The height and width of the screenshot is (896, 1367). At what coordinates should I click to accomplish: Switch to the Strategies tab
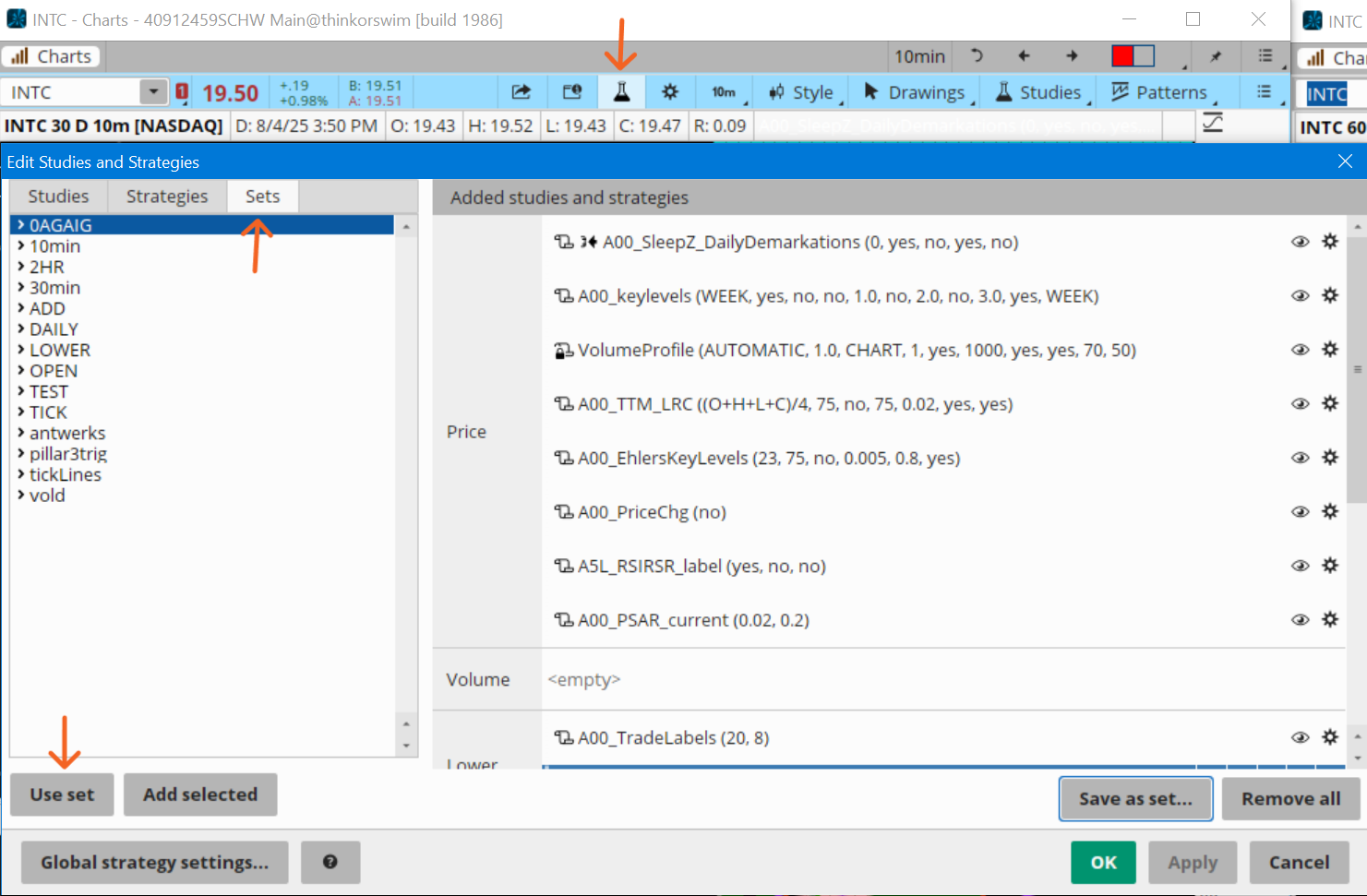coord(167,197)
